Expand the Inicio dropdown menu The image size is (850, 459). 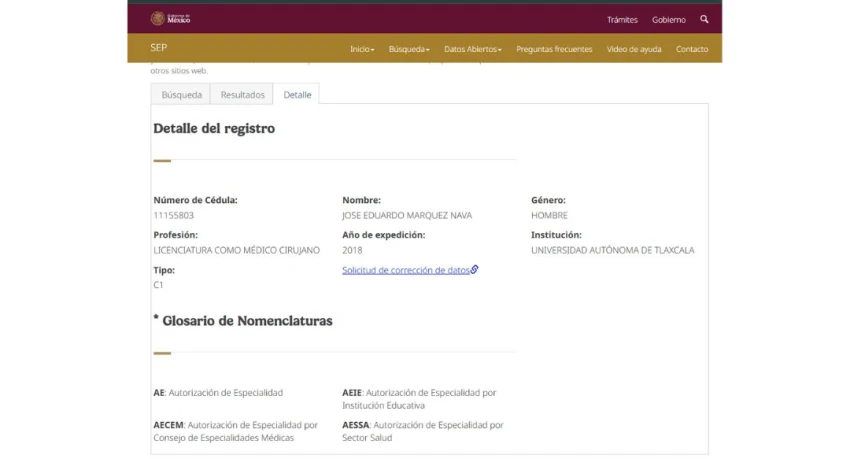(x=362, y=49)
